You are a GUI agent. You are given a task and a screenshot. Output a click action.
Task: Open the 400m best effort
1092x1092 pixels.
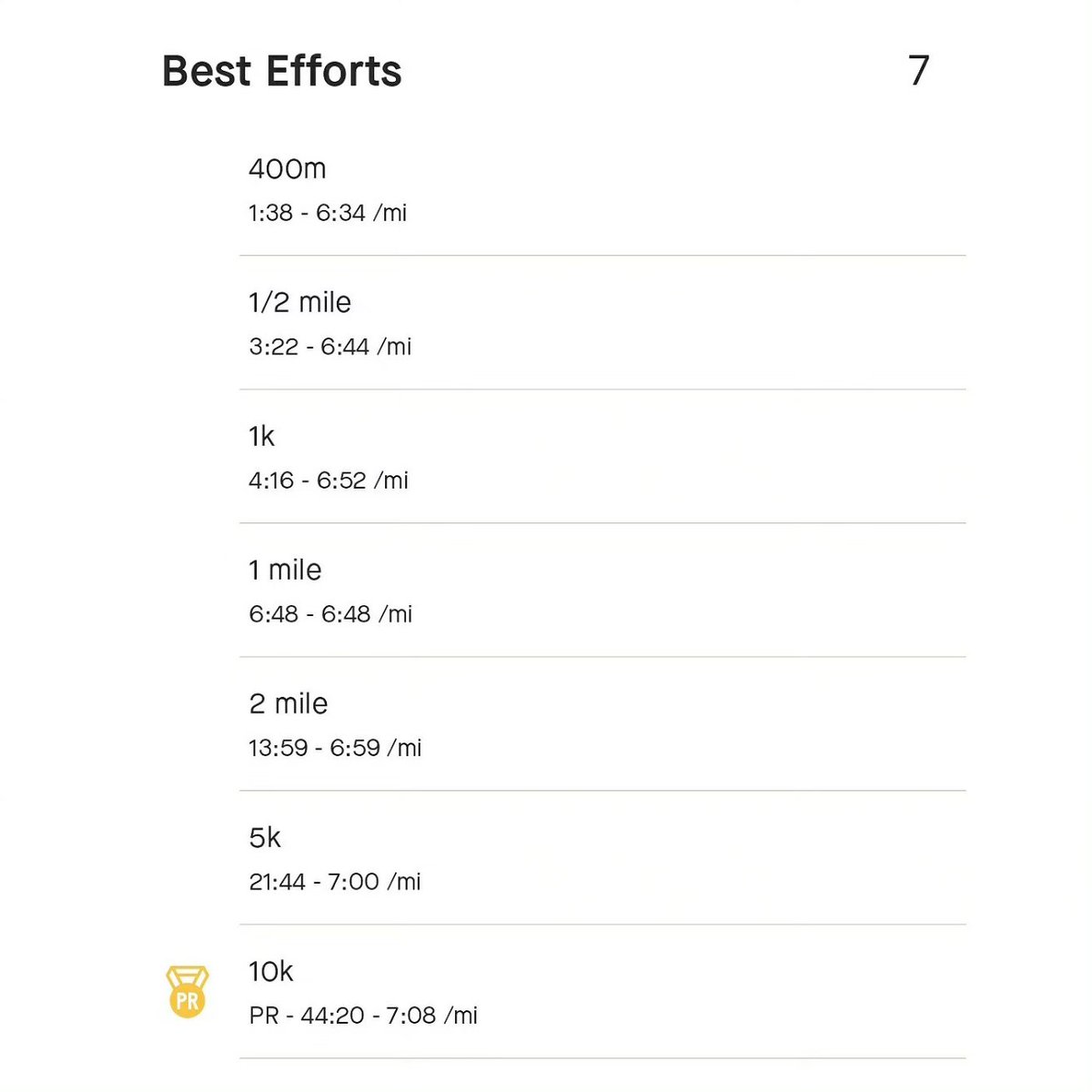(x=602, y=189)
